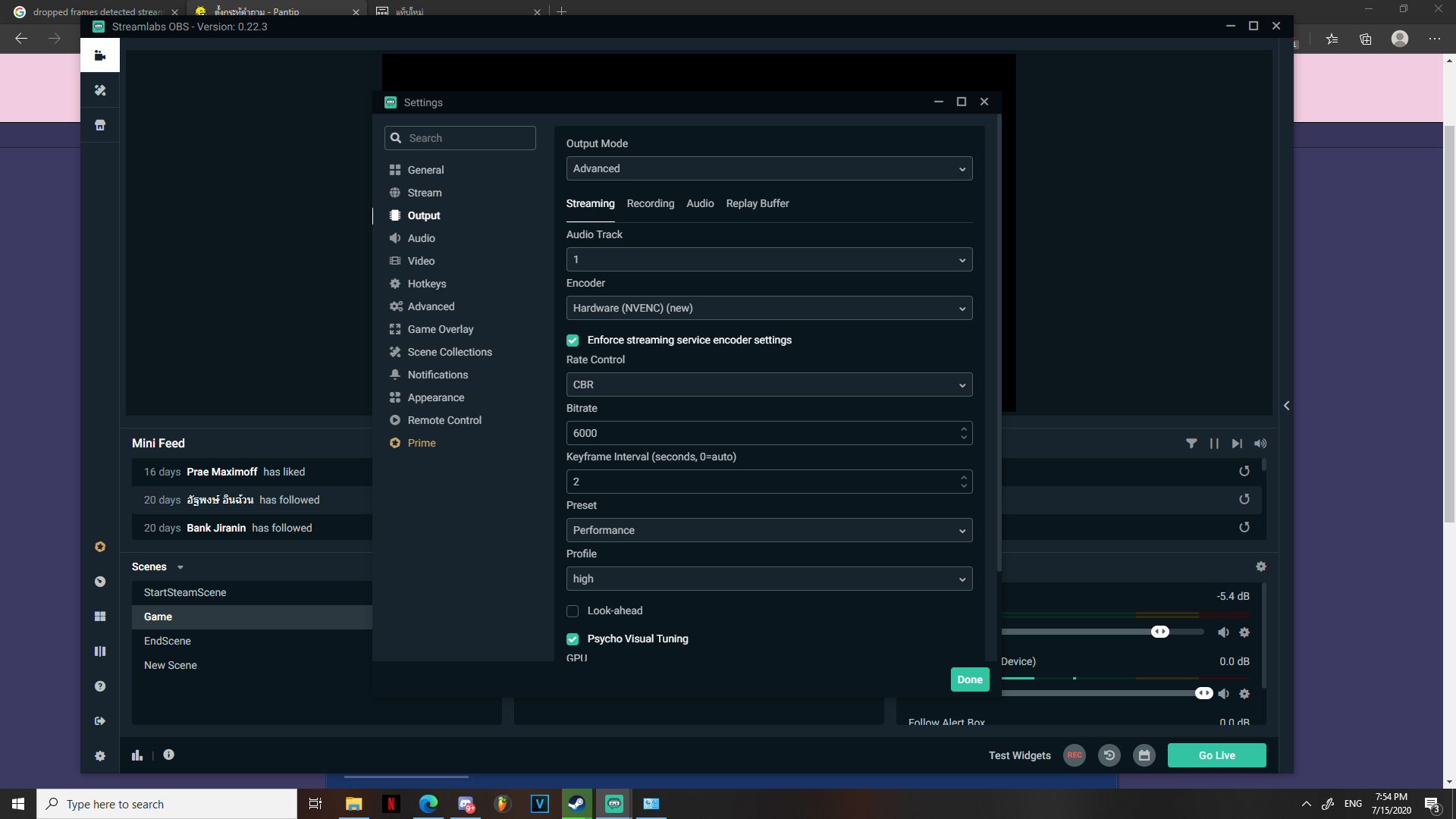Increase Bitrate with the stepper arrow
This screenshot has width=1456, height=819.
(x=964, y=428)
